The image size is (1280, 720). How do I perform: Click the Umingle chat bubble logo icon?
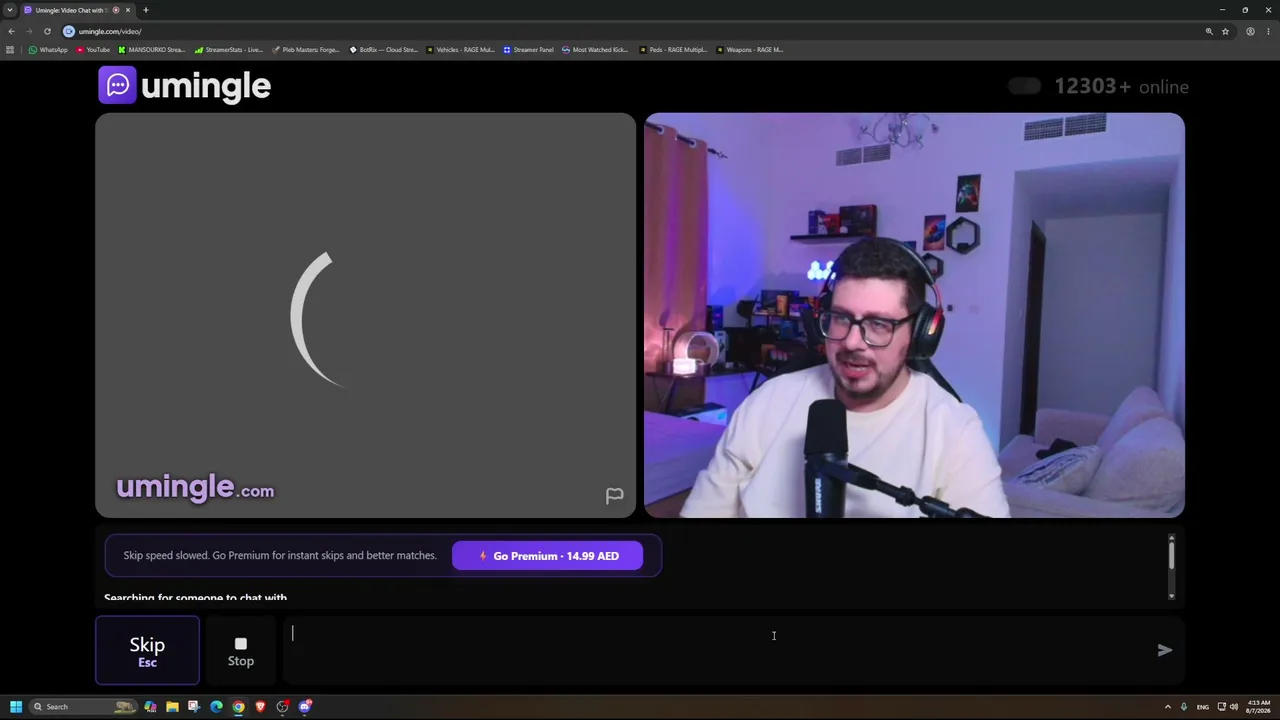[117, 85]
